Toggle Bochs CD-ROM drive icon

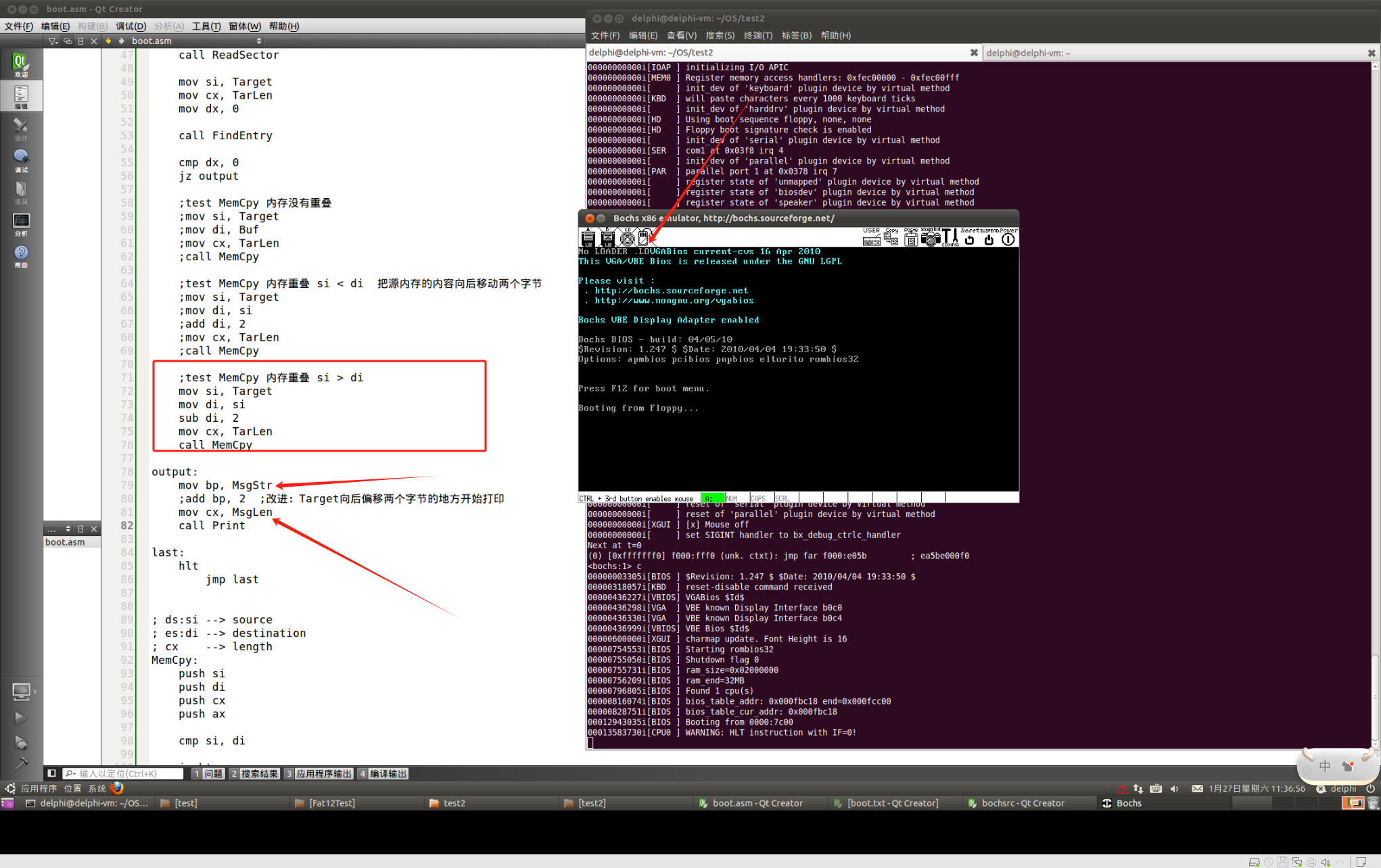pos(627,238)
